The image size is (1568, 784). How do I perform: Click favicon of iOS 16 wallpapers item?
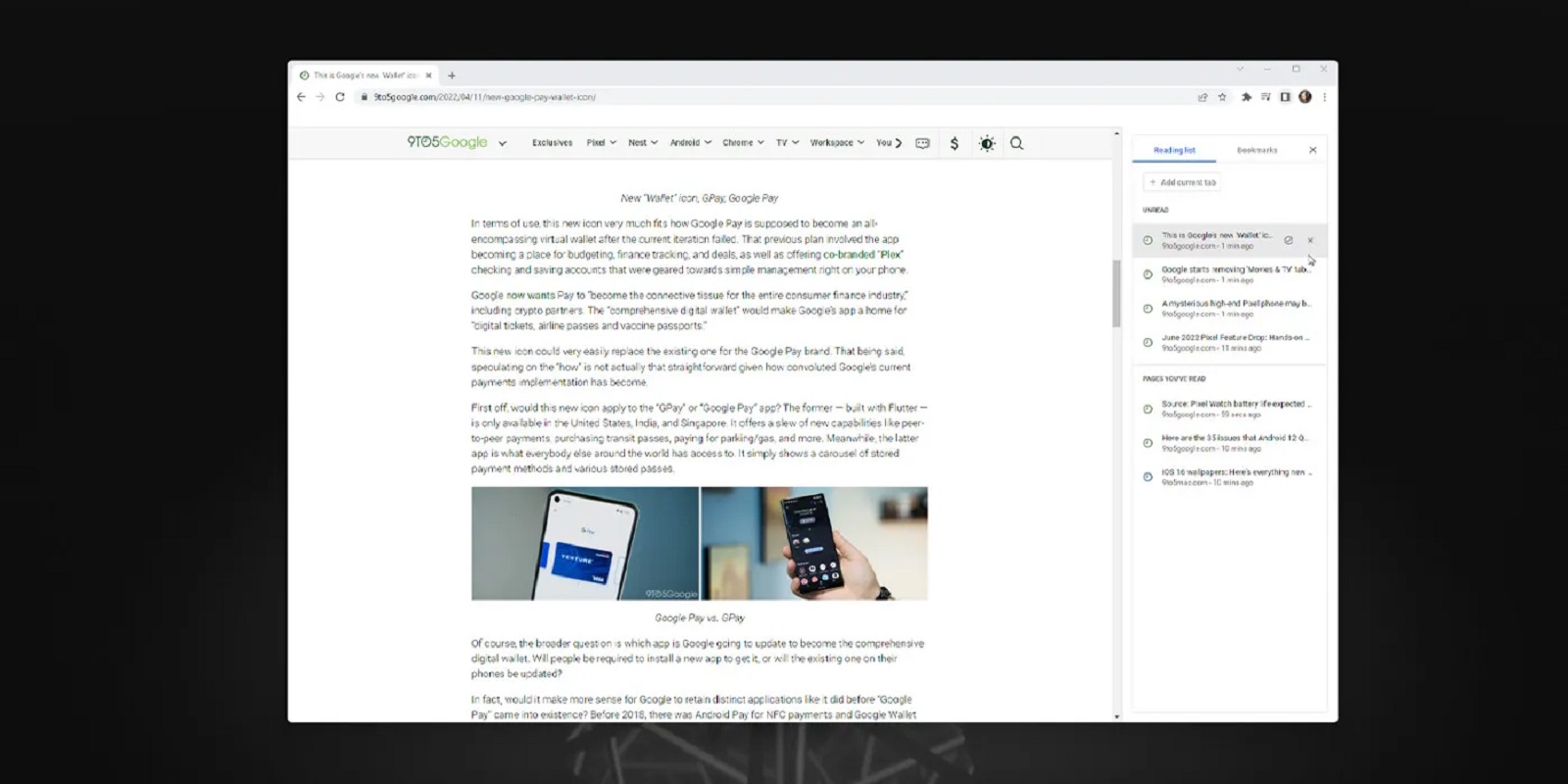pyautogui.click(x=1148, y=477)
